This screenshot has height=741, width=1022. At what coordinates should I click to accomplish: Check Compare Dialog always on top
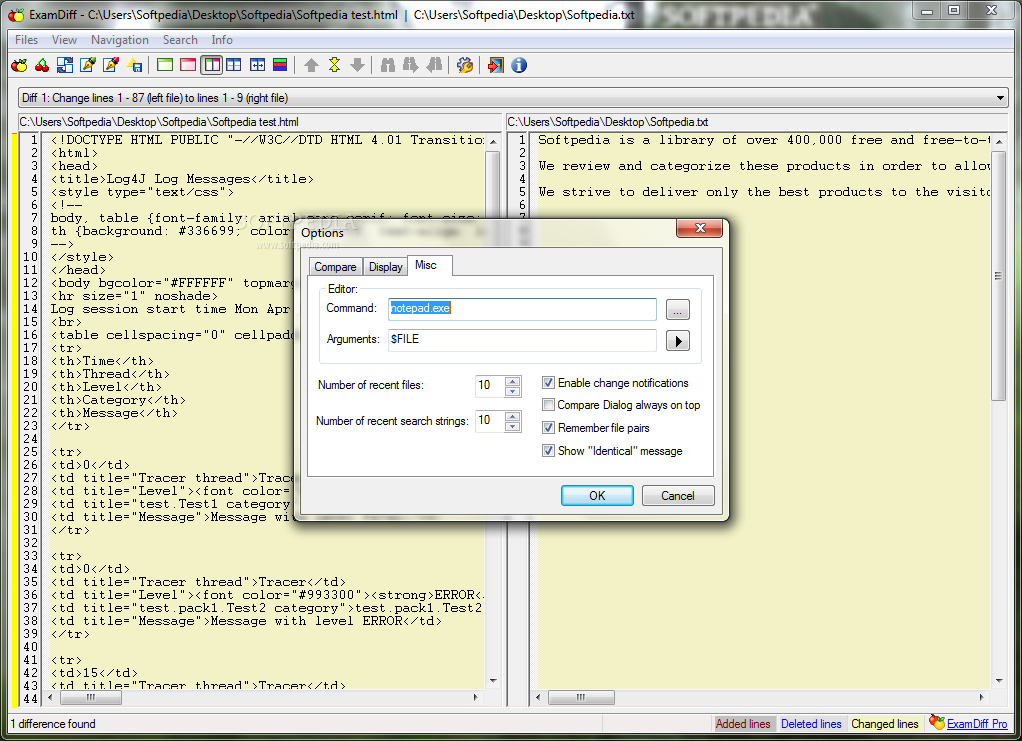548,405
